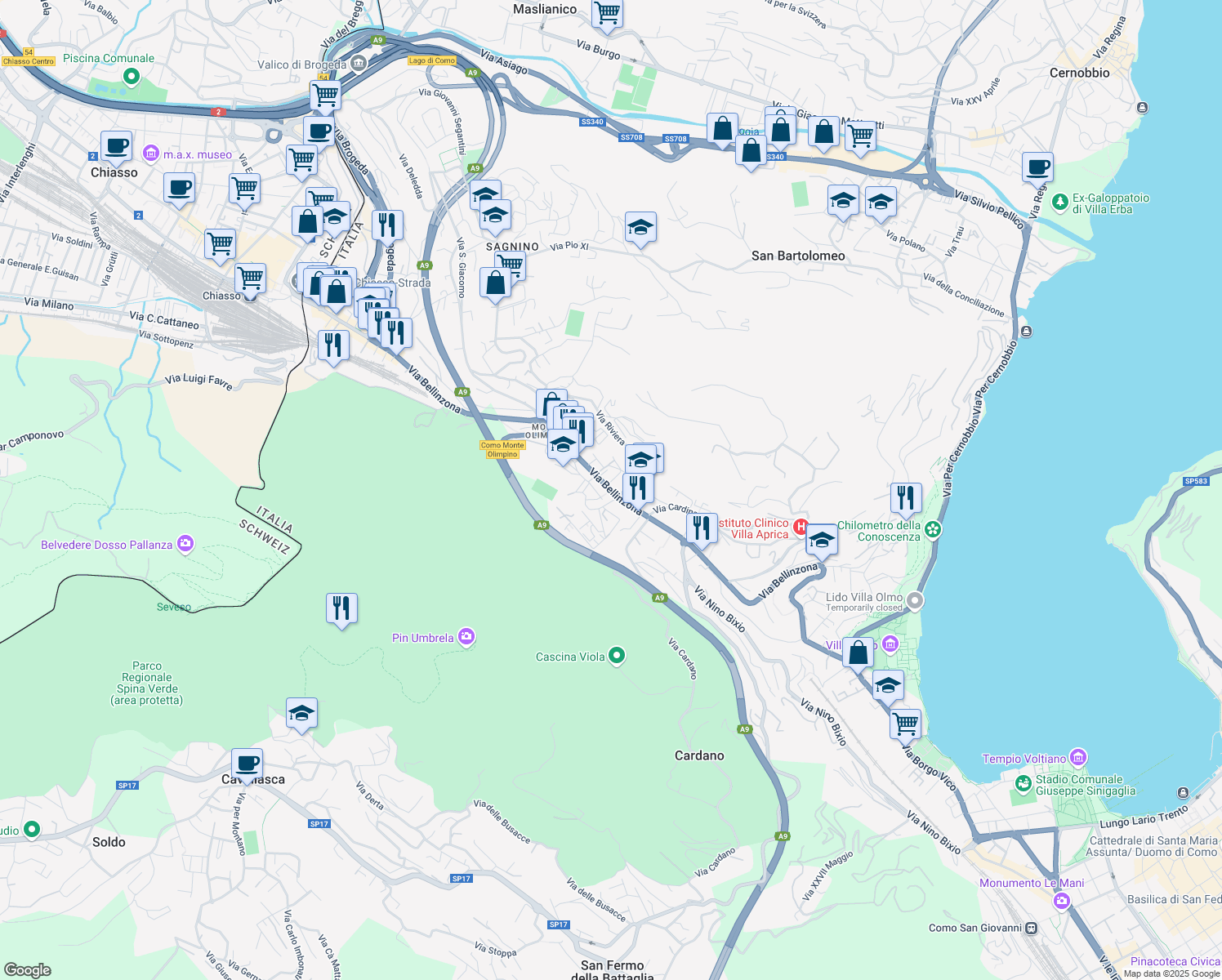Select the Soldo place label
The height and width of the screenshot is (980, 1222).
pyautogui.click(x=109, y=842)
